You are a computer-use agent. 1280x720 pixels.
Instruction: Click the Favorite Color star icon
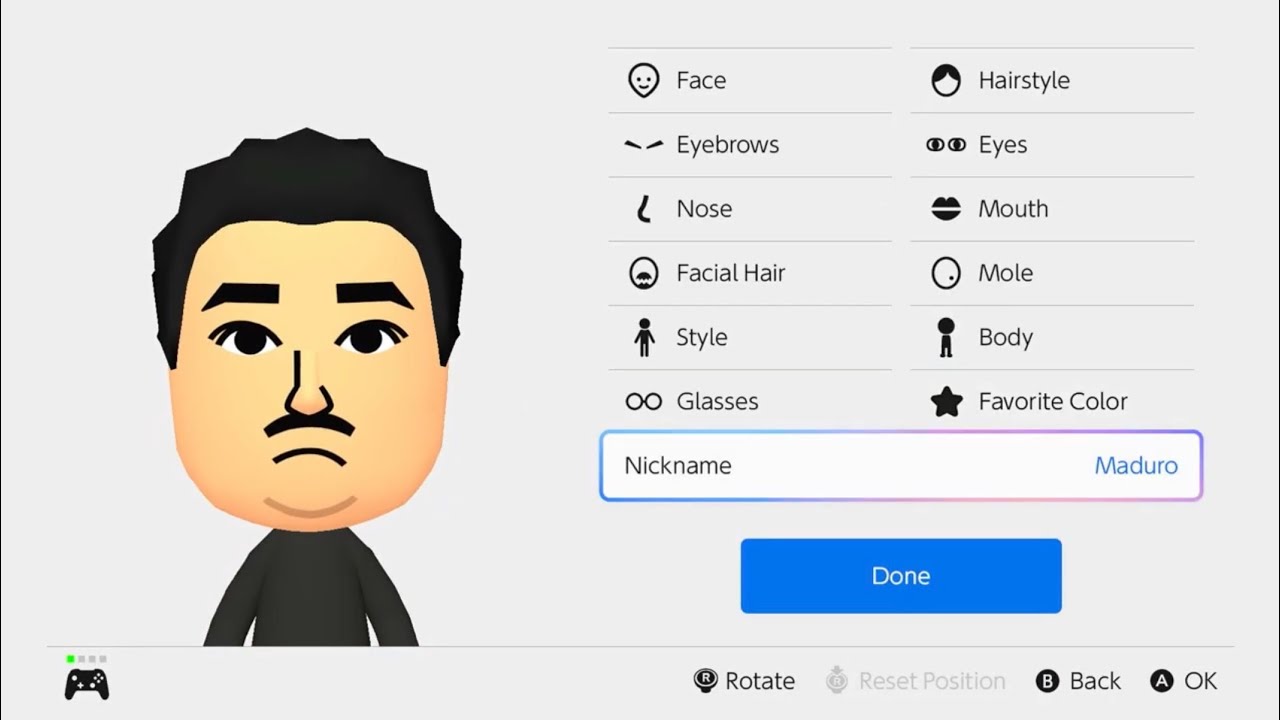(x=946, y=401)
